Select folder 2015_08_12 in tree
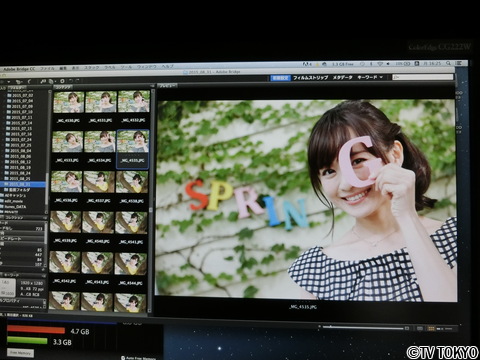480x360 pixels. (19, 162)
